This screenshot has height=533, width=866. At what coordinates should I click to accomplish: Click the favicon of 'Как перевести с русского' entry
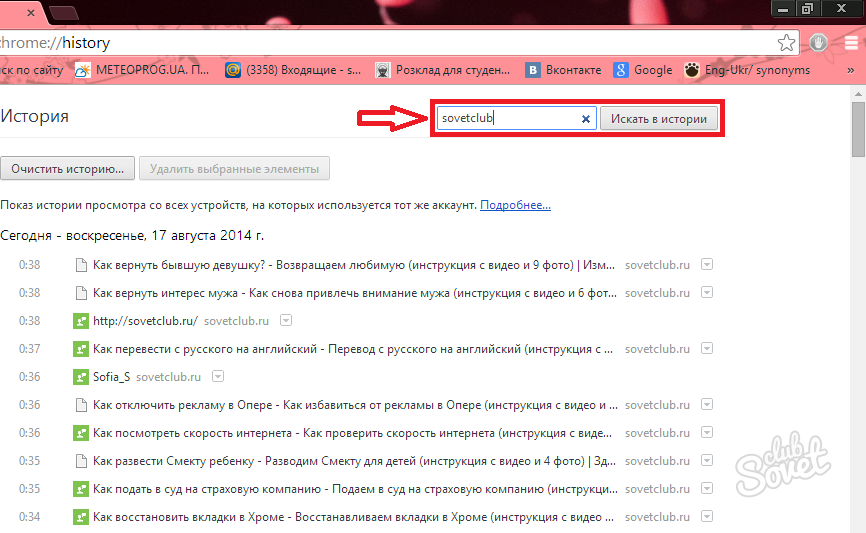(81, 349)
